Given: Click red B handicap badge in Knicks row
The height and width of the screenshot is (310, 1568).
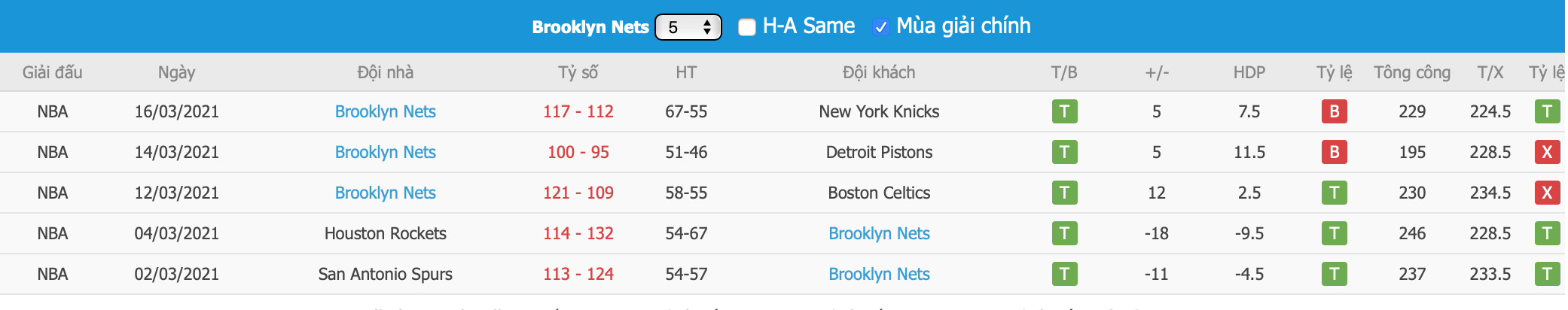Looking at the screenshot, I should 1334,111.
